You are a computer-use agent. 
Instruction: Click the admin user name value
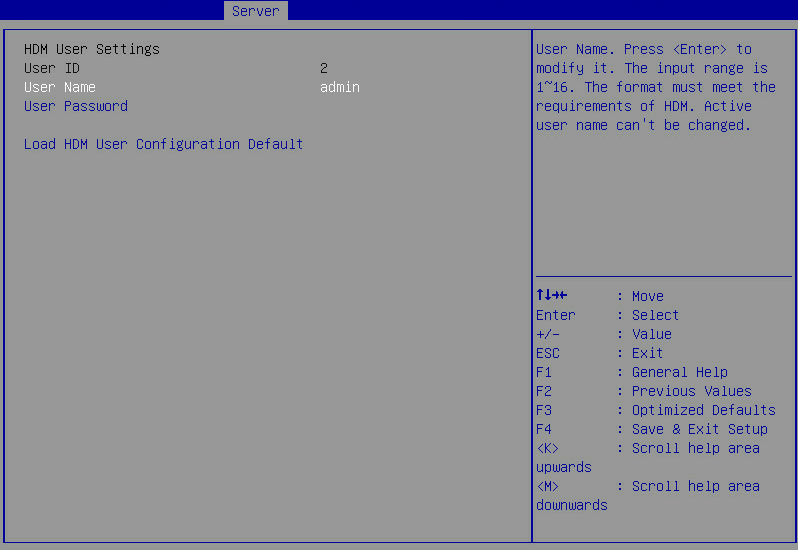coord(339,87)
